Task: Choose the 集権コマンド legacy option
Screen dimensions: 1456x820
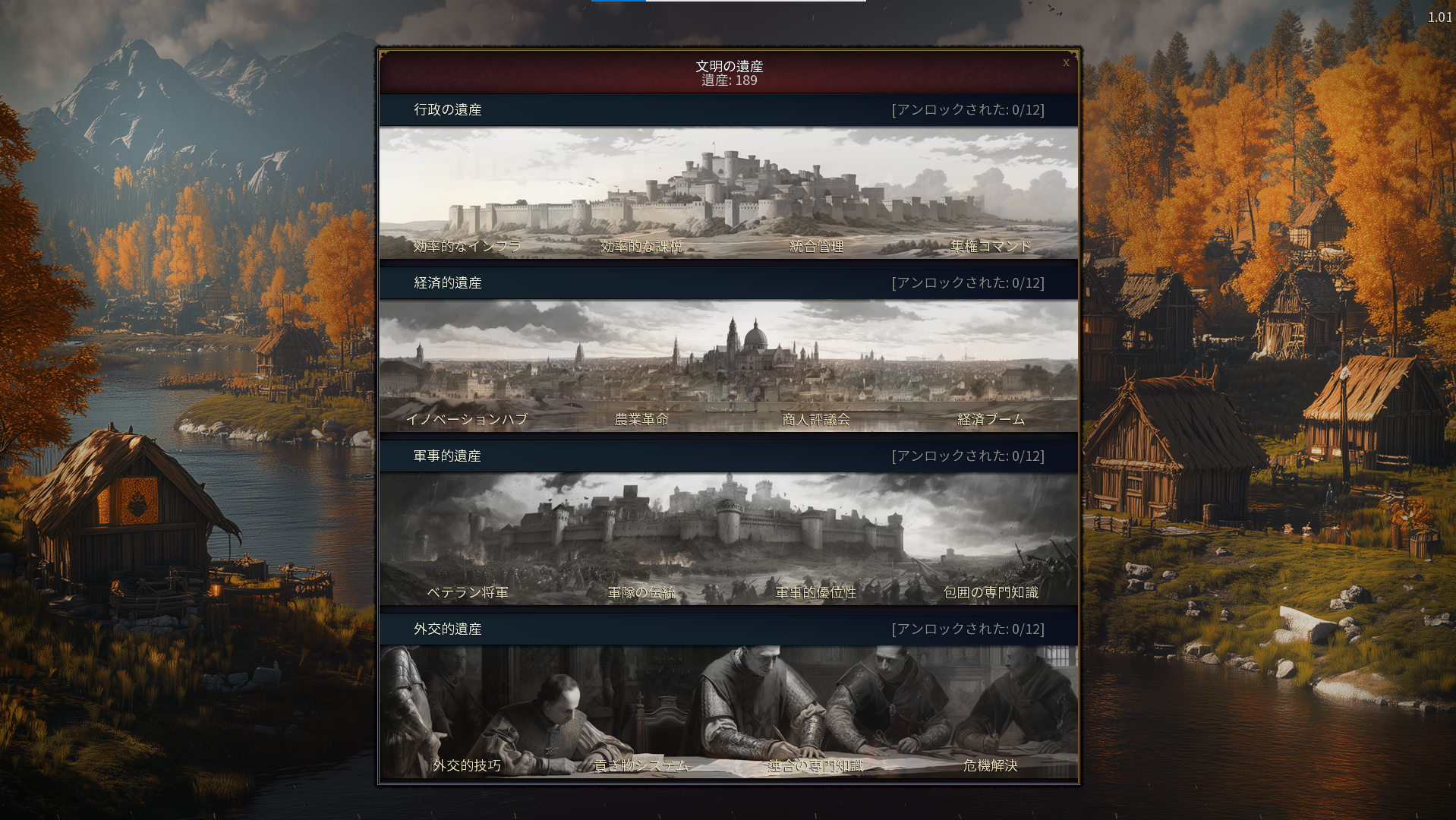Action: click(x=991, y=246)
